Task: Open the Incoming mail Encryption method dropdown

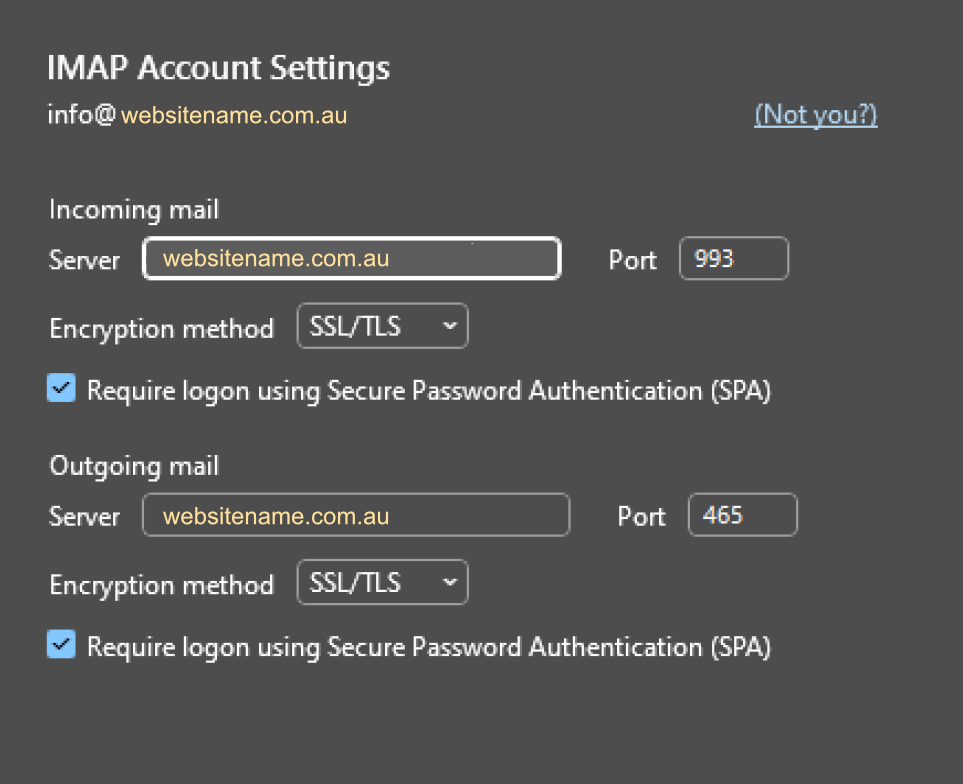Action: click(383, 326)
